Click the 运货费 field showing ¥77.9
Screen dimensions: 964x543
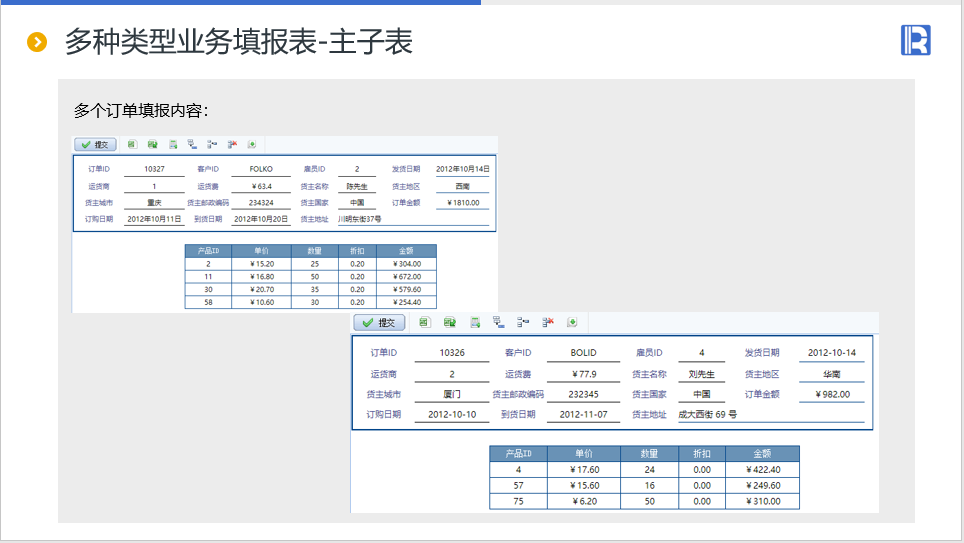click(x=583, y=374)
